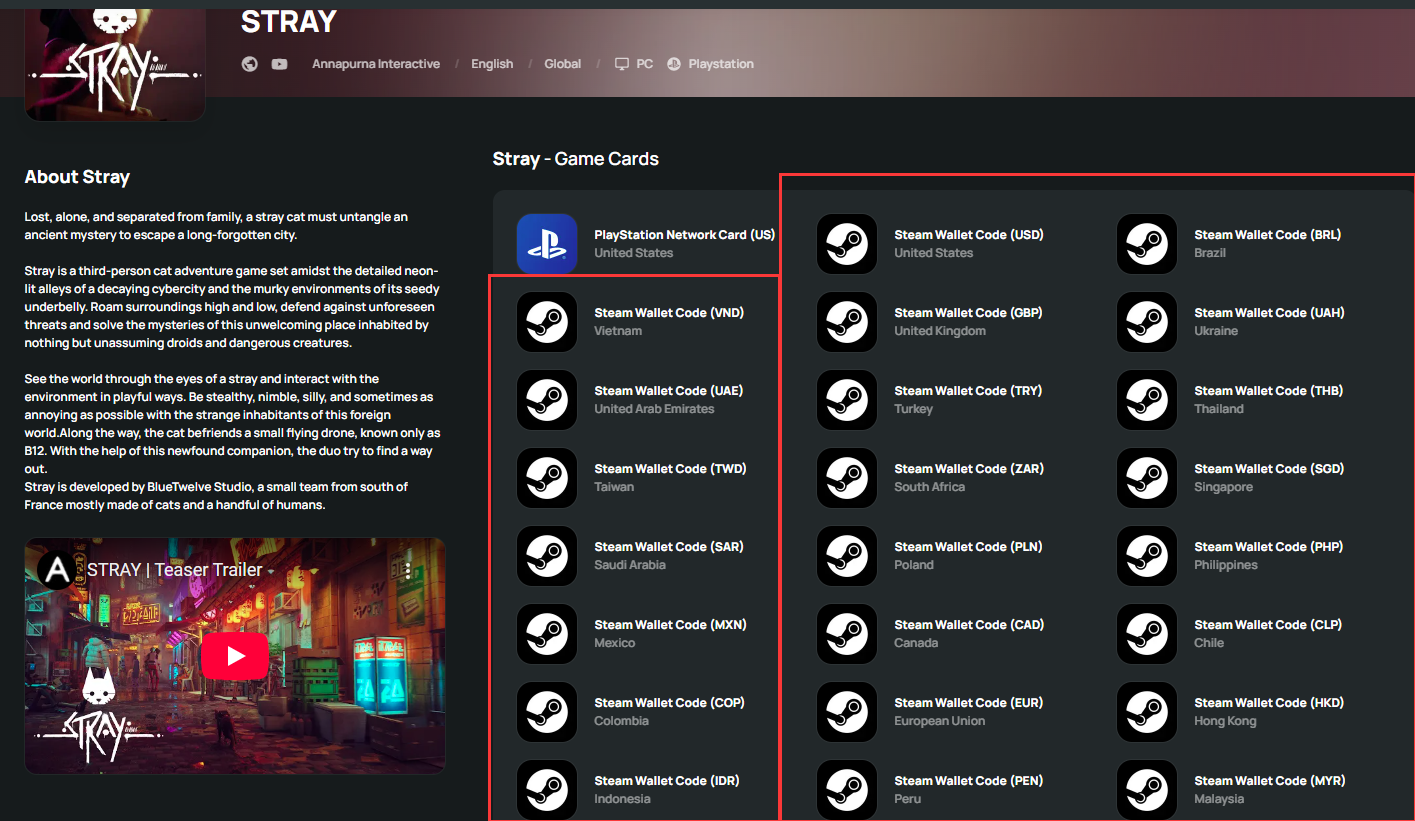This screenshot has height=821, width=1415.
Task: Click the Stray game cover thumbnail
Action: pyautogui.click(x=115, y=64)
